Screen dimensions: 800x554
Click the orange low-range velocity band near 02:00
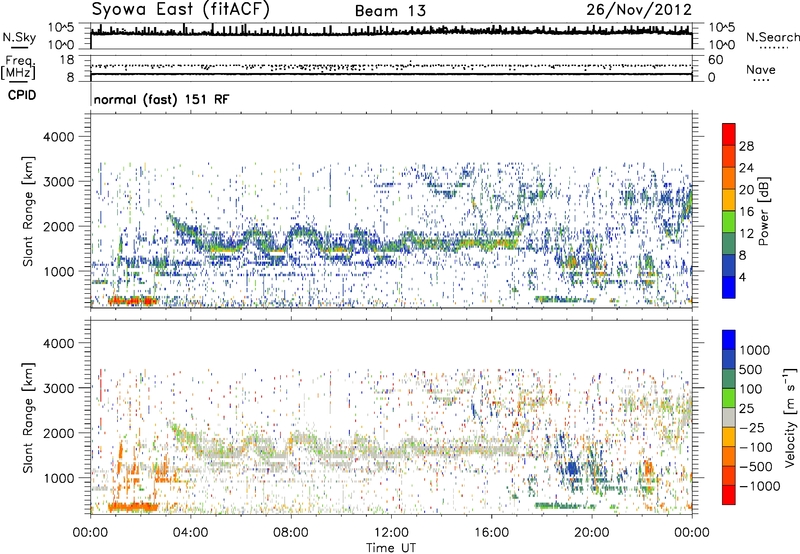[x=133, y=507]
